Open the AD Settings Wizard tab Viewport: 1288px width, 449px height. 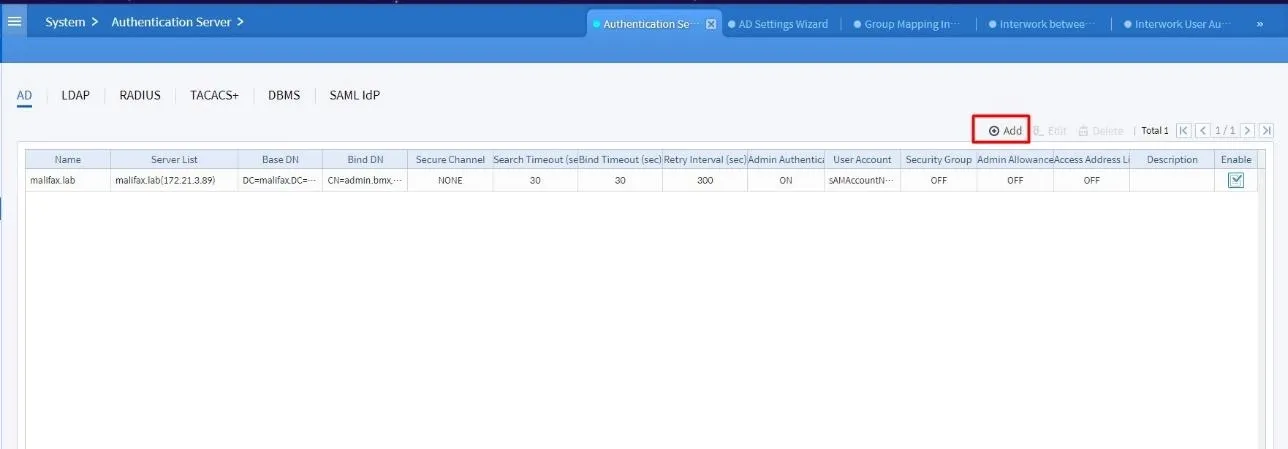(x=779, y=24)
